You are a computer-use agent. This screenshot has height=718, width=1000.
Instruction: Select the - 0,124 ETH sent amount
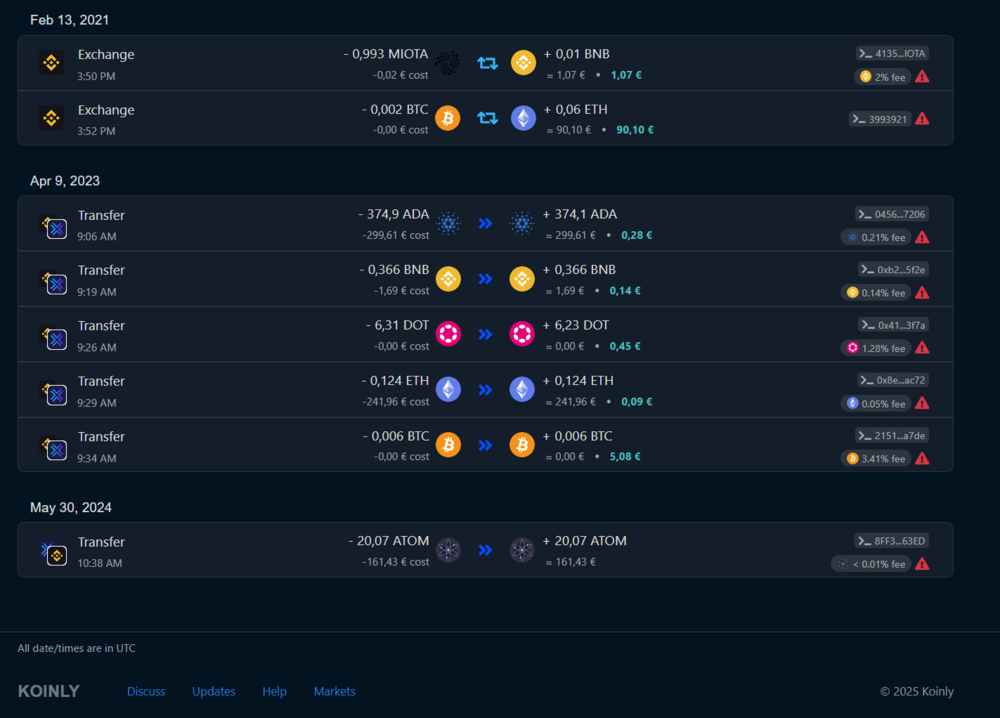pos(395,381)
